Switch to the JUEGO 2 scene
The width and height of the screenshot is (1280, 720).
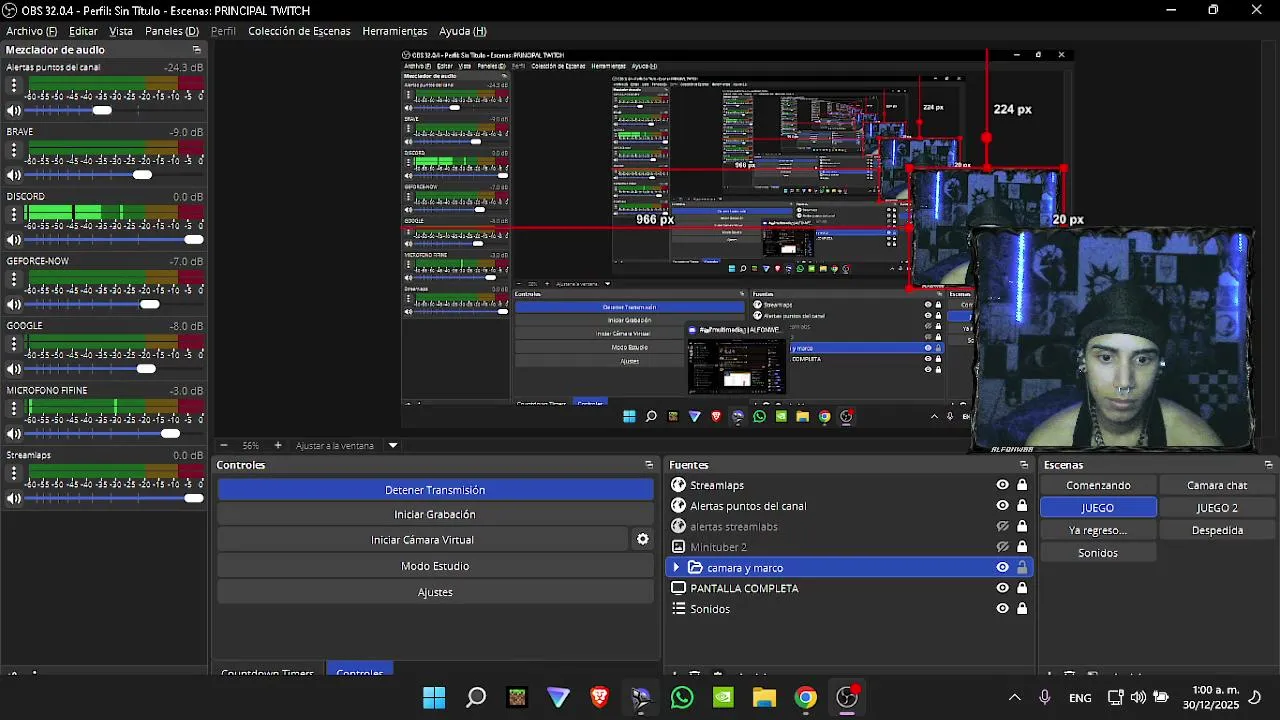coord(1217,508)
